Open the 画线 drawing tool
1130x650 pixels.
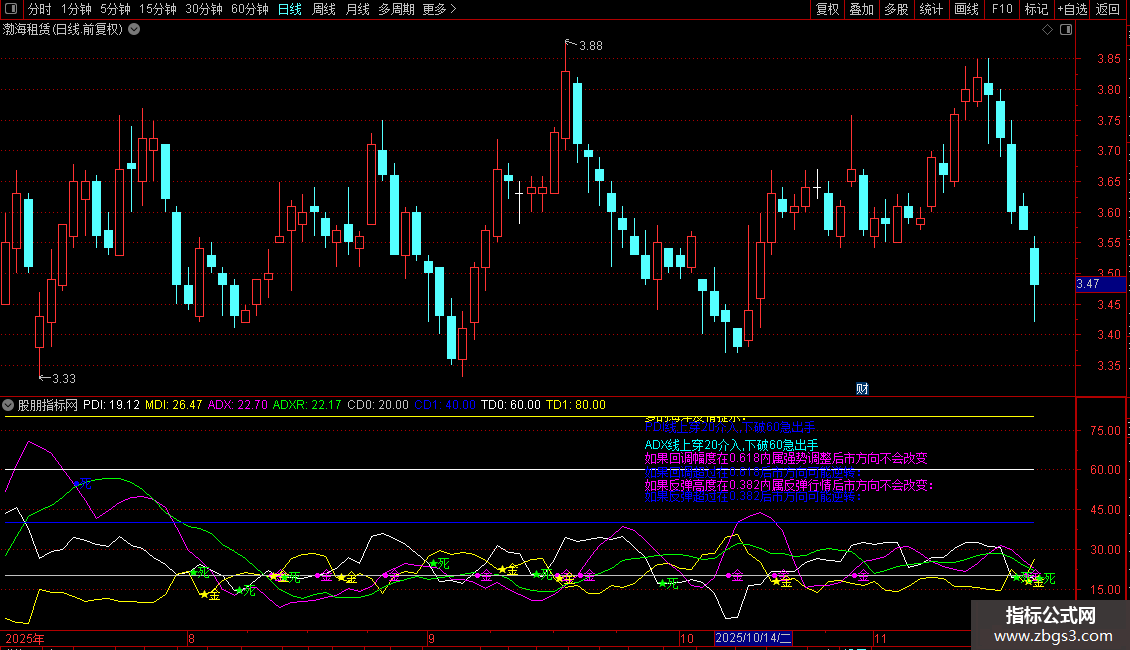coord(966,10)
